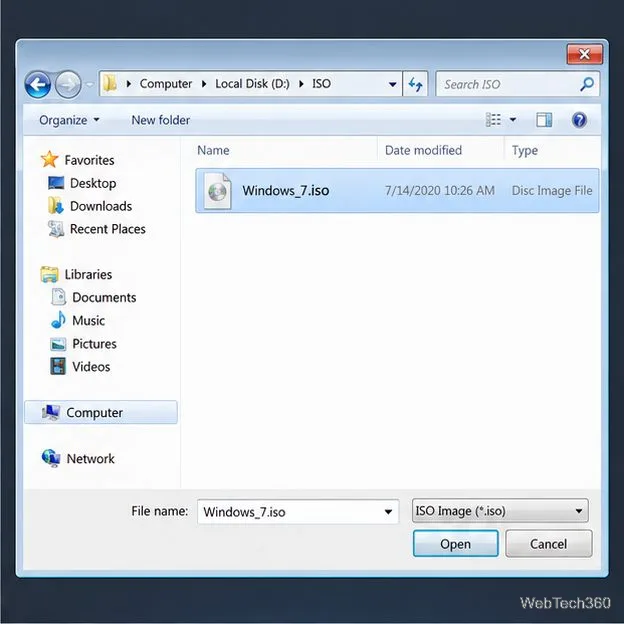Open Downloads in the sidebar

[101, 206]
